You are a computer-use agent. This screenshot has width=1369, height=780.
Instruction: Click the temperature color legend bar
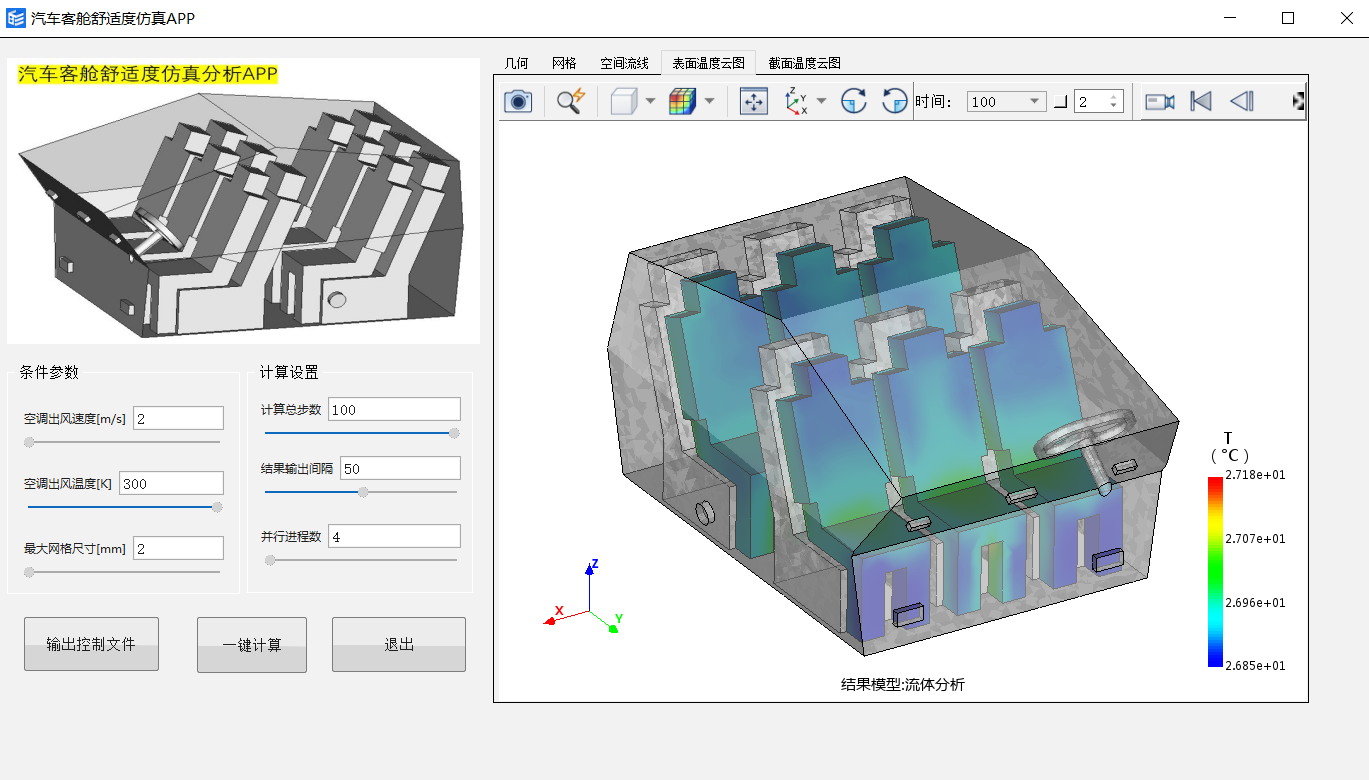(x=1215, y=572)
